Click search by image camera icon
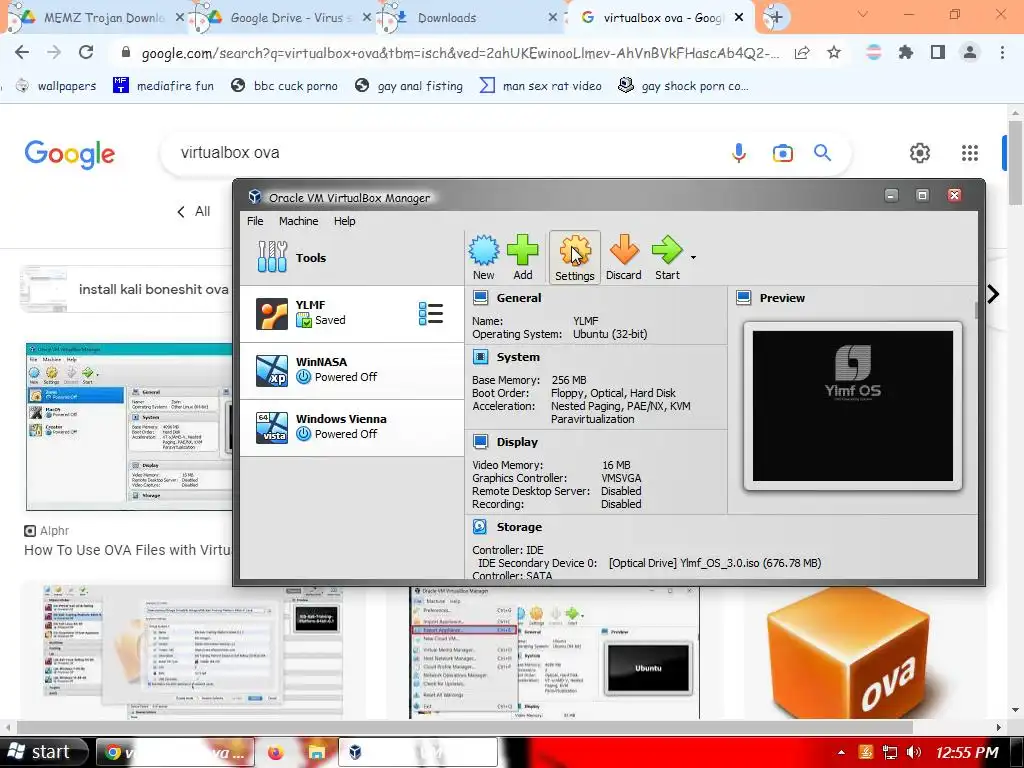The image size is (1024, 768). pyautogui.click(x=782, y=153)
